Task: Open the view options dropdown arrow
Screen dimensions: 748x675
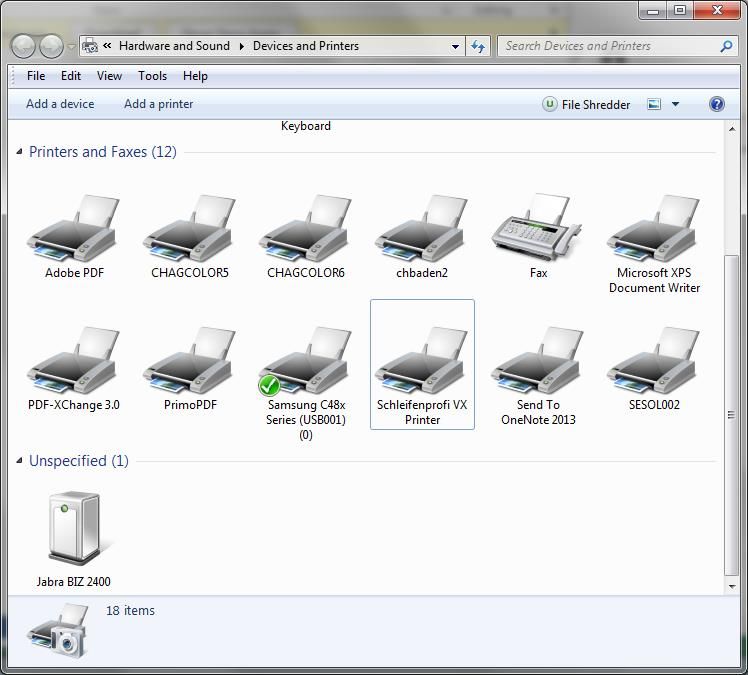Action: tap(675, 104)
